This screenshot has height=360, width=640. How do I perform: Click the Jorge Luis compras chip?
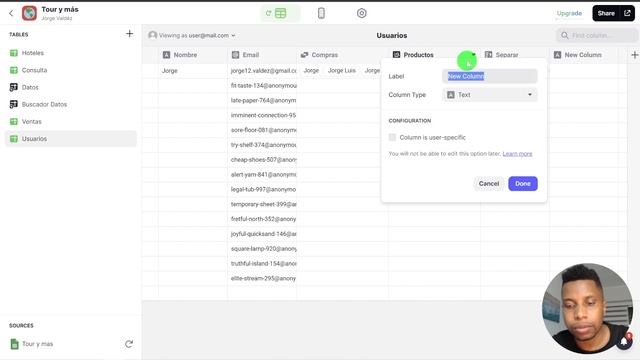[x=342, y=71]
